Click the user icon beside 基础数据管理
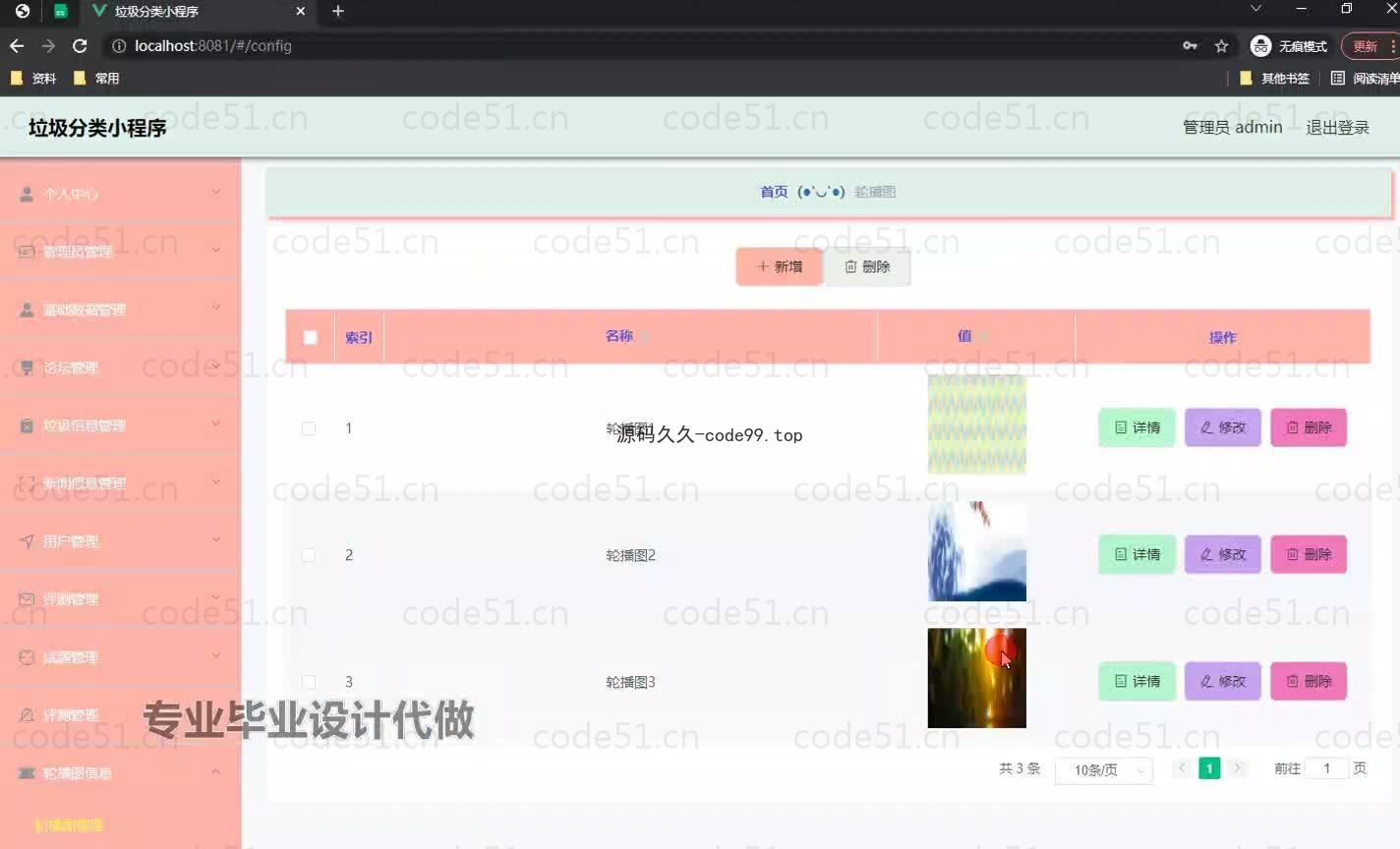Image resolution: width=1400 pixels, height=849 pixels. click(x=27, y=311)
